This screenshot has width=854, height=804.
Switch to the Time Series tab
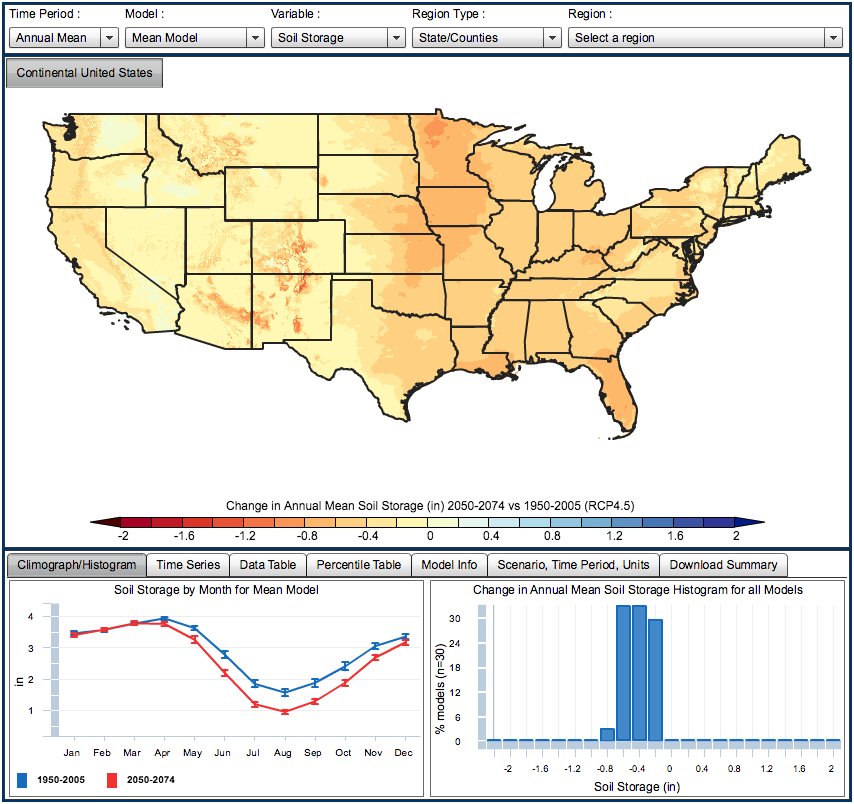click(188, 565)
